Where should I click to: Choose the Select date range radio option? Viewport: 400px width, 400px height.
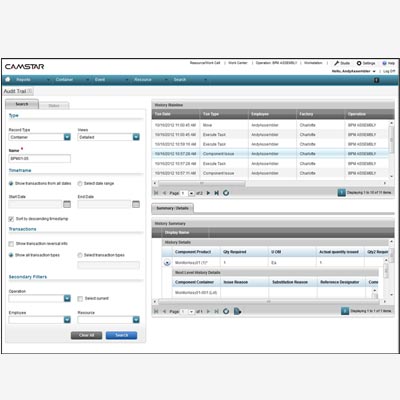tap(80, 183)
